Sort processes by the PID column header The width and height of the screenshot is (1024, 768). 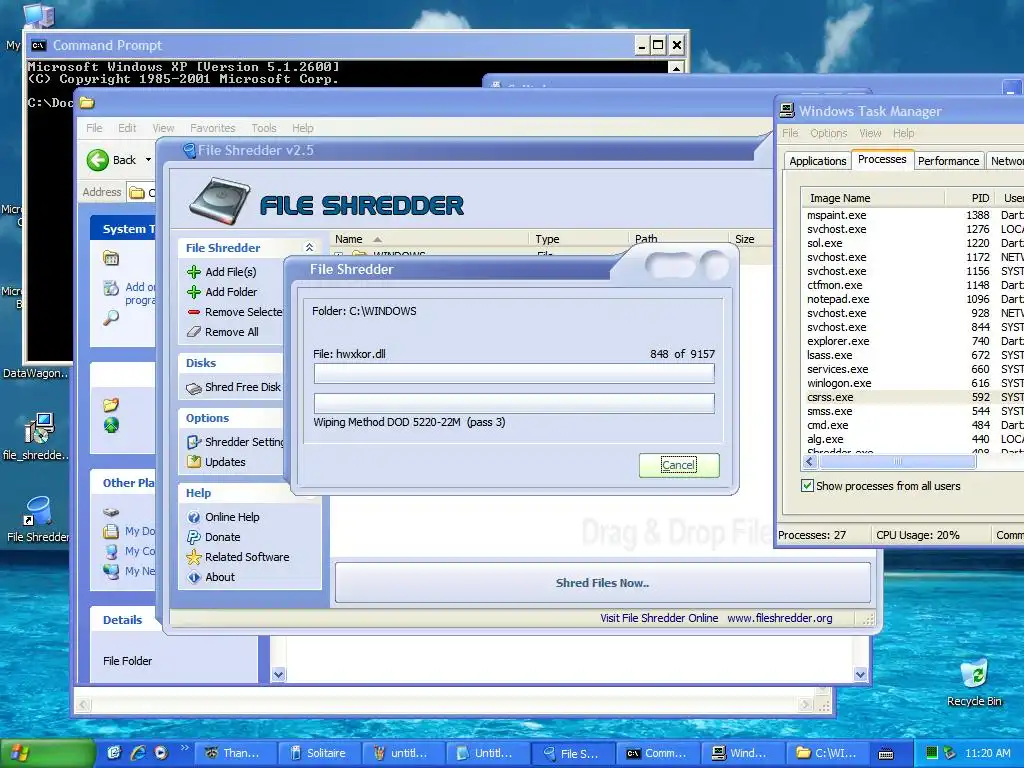coord(970,198)
